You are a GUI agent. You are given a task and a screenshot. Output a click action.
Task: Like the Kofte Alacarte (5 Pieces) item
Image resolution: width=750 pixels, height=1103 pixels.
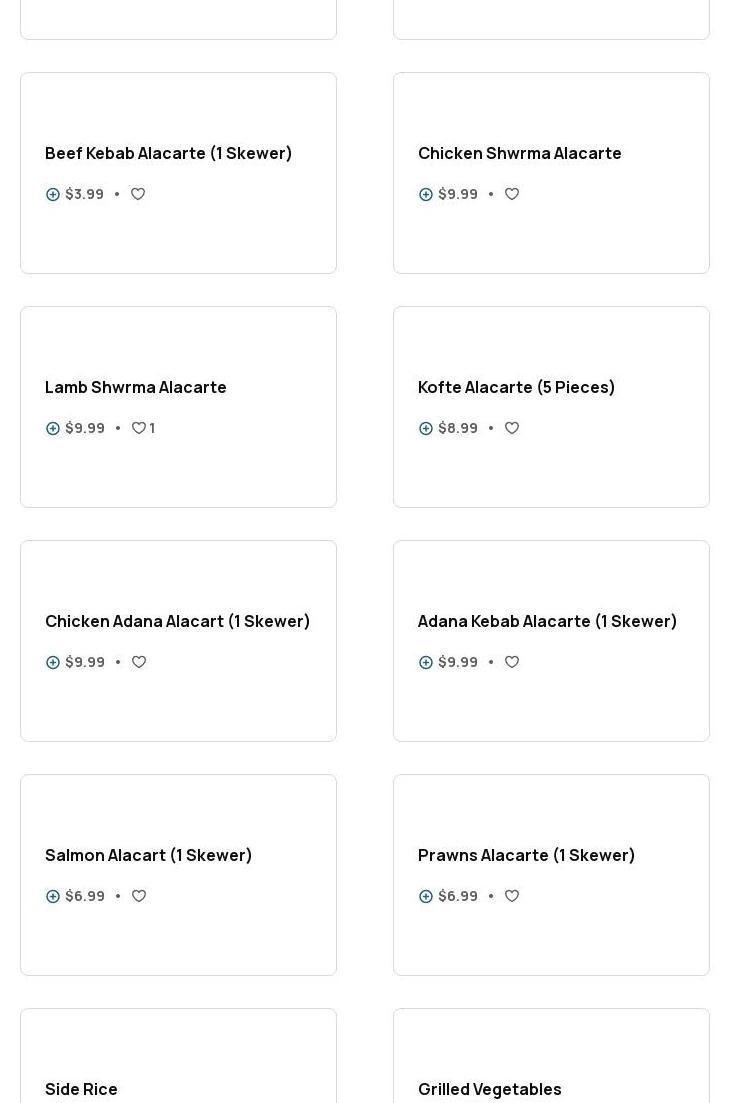(512, 428)
